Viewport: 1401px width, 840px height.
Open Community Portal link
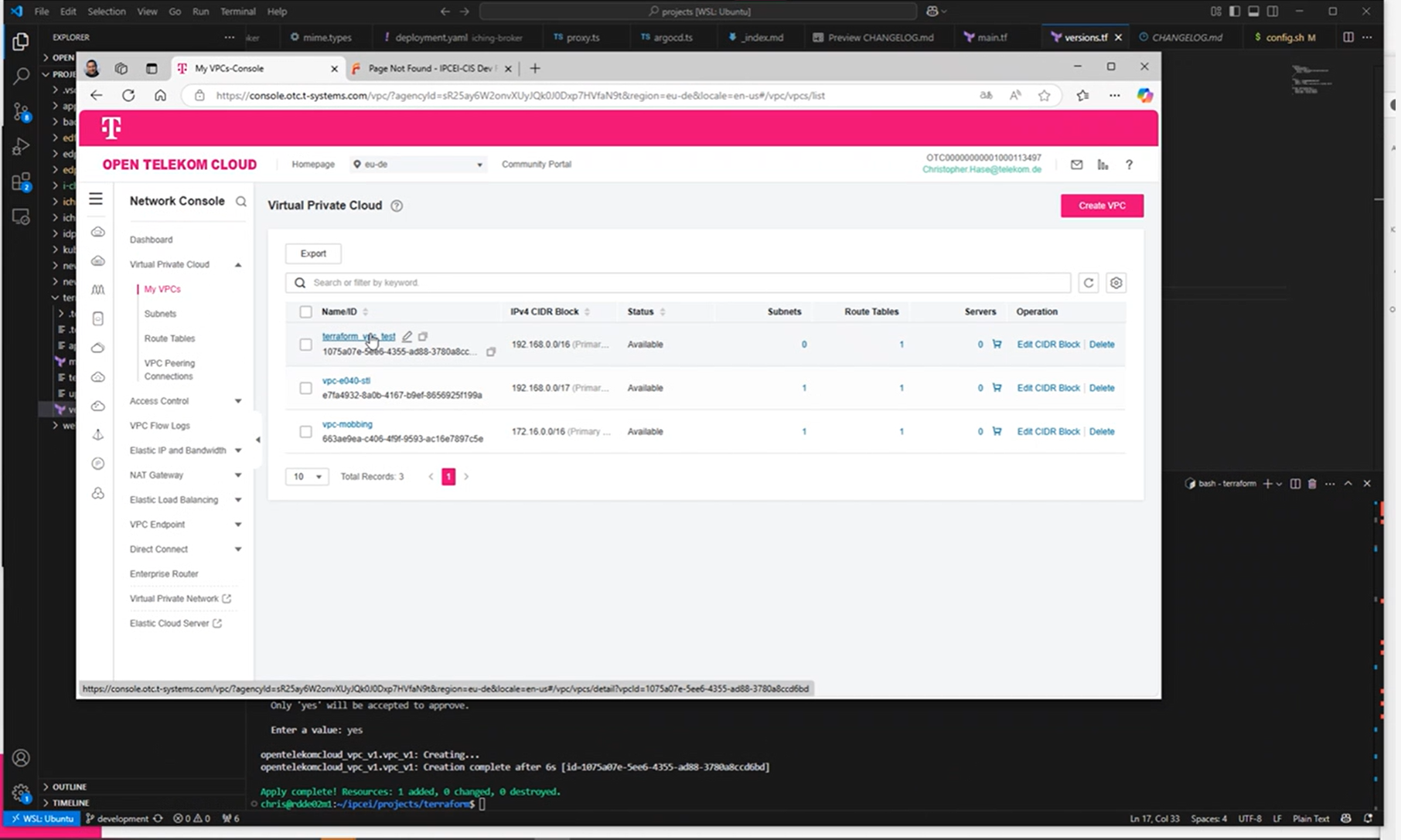tap(537, 165)
